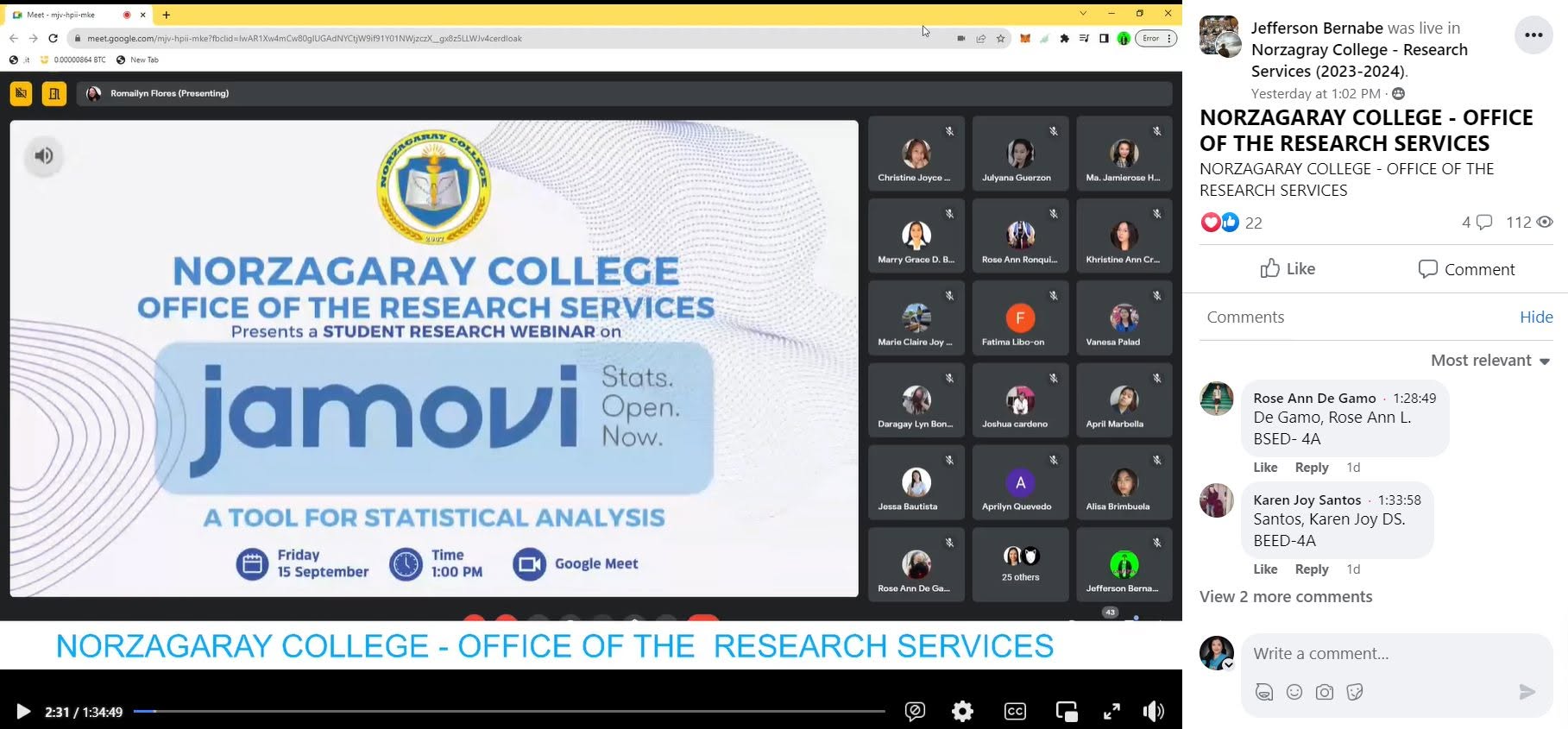Reload the Google Meet page

point(54,38)
